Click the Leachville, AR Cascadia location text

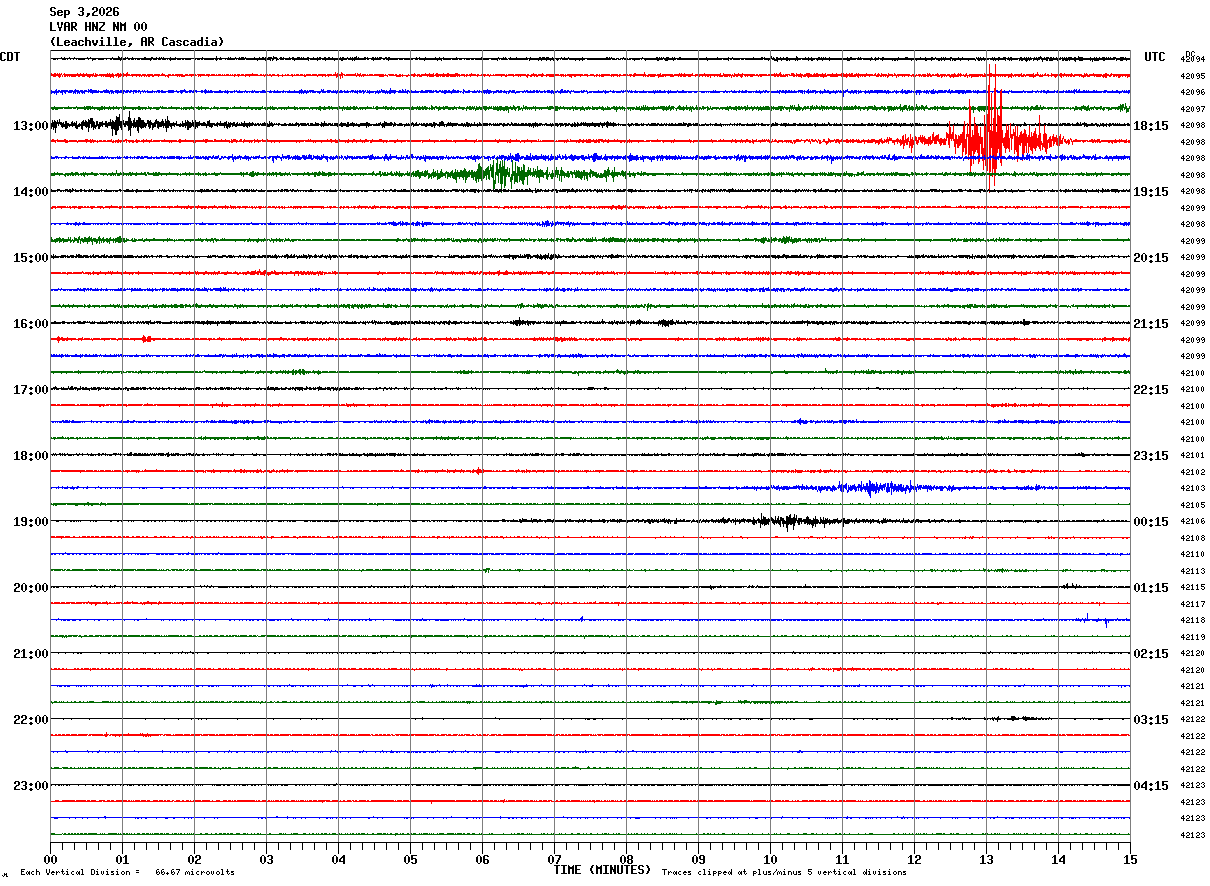pos(137,42)
